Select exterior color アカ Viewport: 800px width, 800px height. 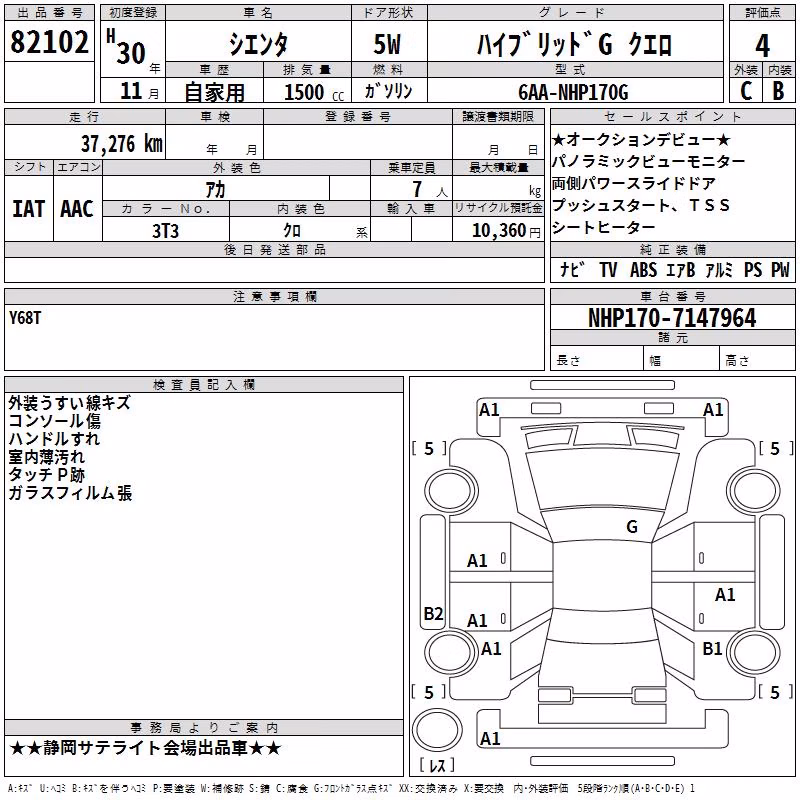tap(215, 190)
